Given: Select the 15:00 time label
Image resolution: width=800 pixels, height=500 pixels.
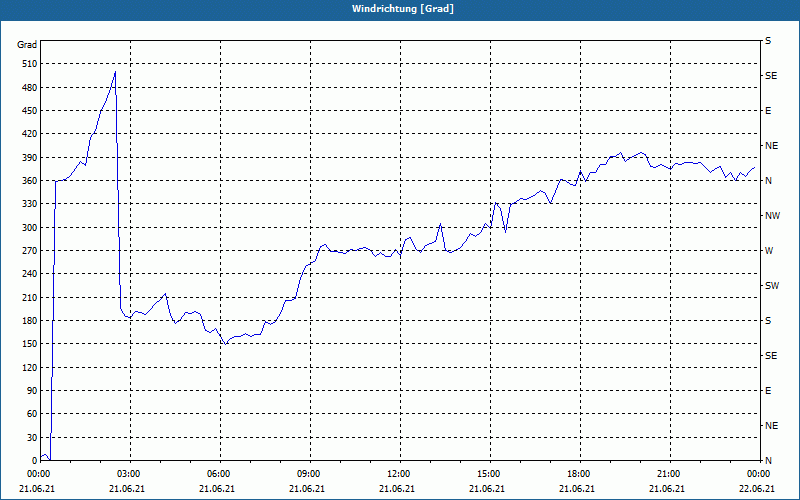Looking at the screenshot, I should (x=487, y=474).
